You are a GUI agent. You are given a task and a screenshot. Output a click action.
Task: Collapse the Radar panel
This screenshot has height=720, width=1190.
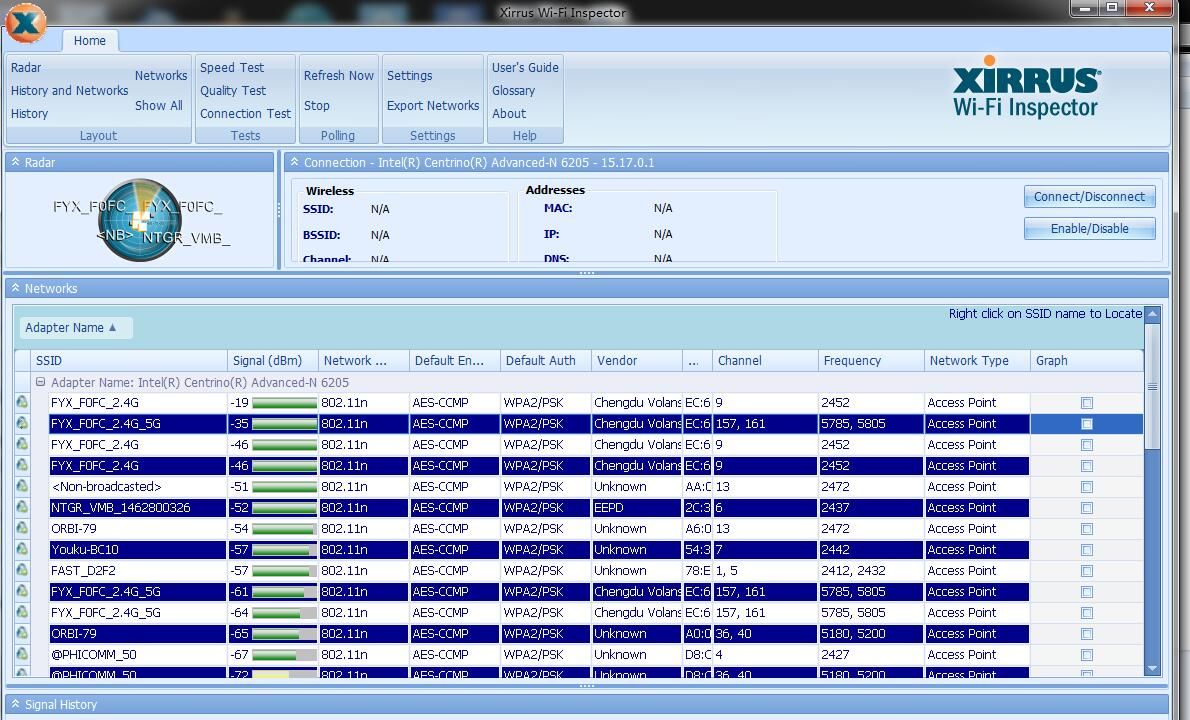click(x=15, y=162)
